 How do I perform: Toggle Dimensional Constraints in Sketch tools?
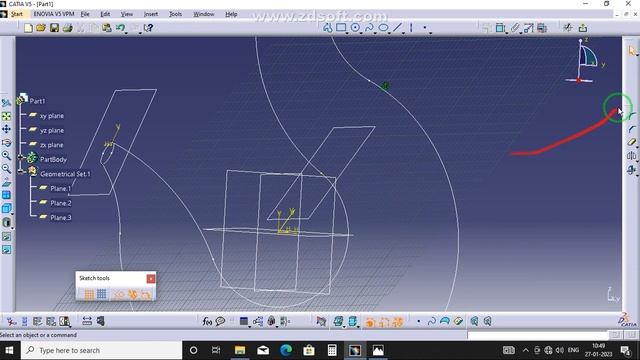[146, 294]
